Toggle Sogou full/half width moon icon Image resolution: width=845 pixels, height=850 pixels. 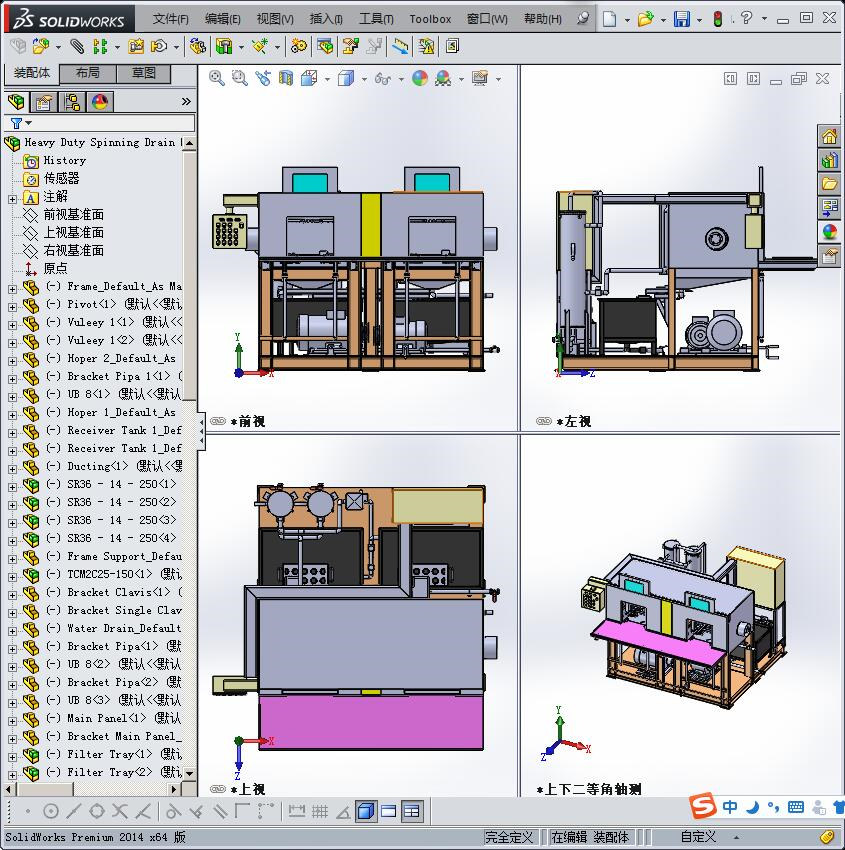pos(752,808)
